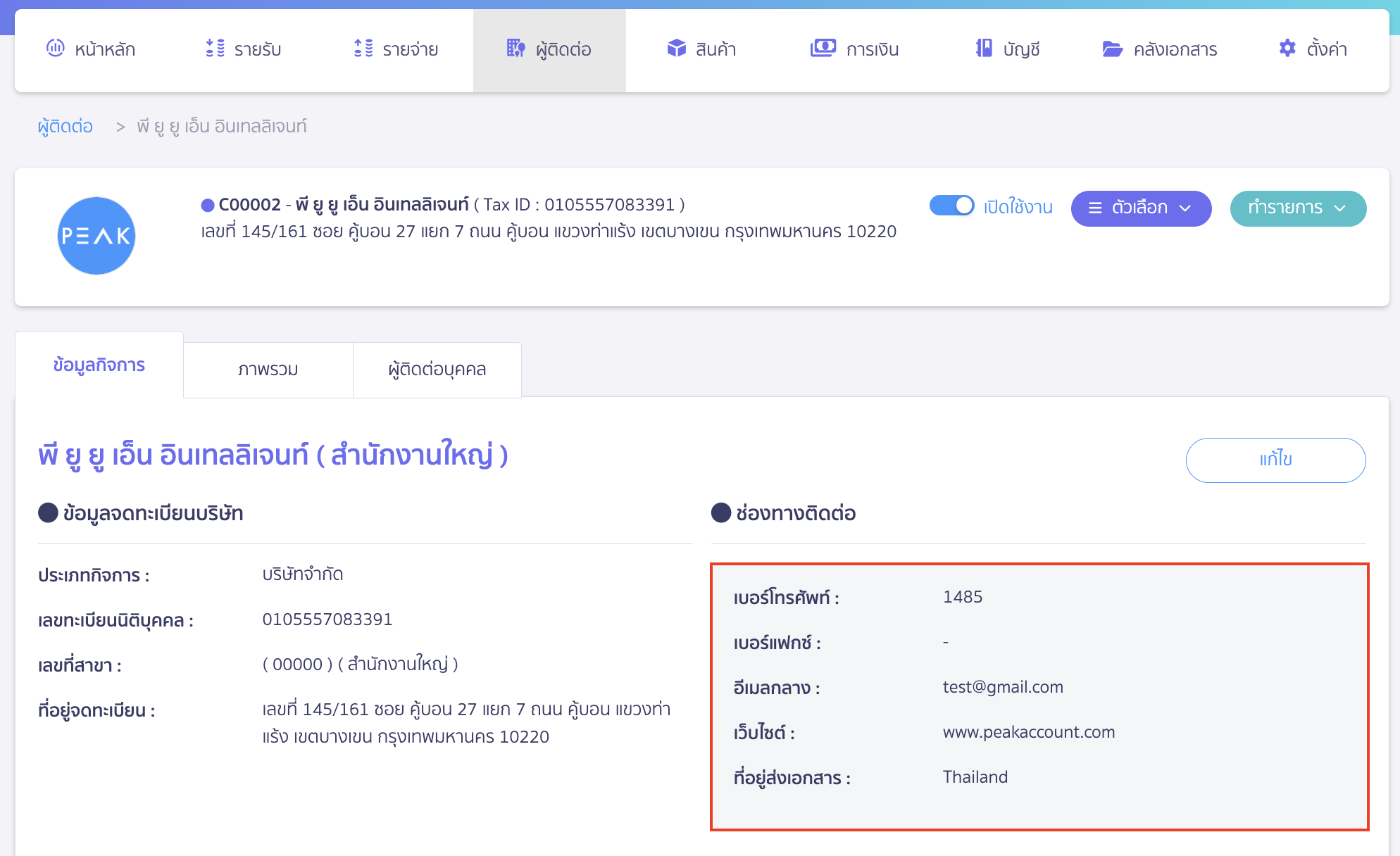
Task: Click the แก้ไข edit button
Action: 1275,460
